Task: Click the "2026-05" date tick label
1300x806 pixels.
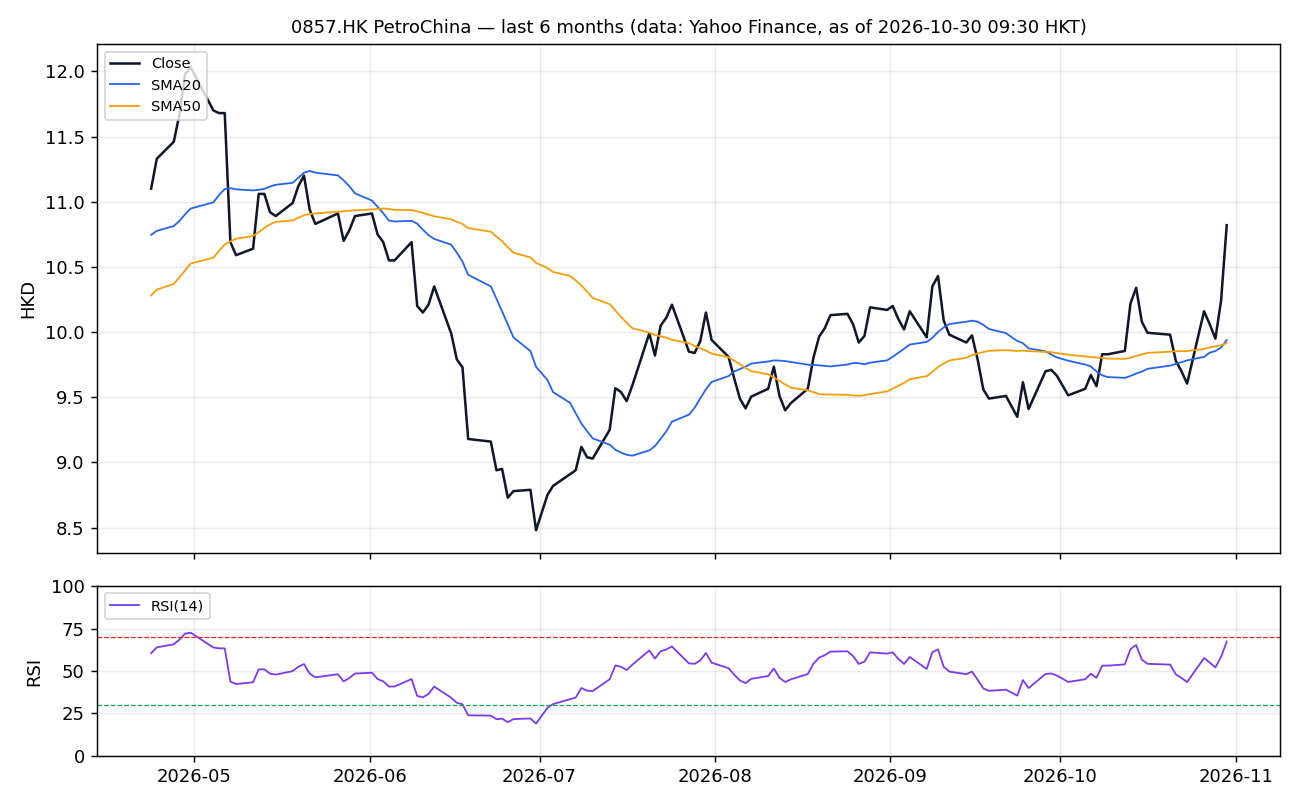Action: 194,777
